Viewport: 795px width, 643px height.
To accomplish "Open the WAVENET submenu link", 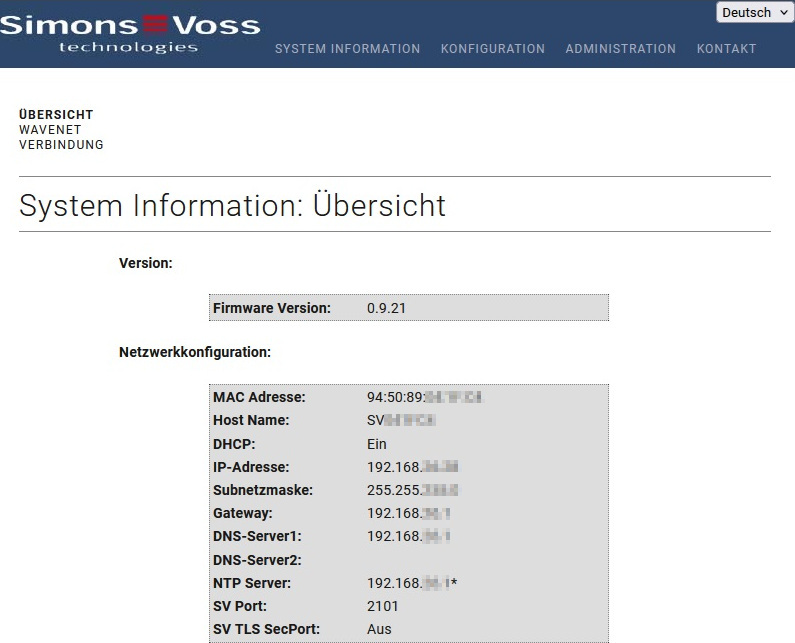I will coord(50,130).
